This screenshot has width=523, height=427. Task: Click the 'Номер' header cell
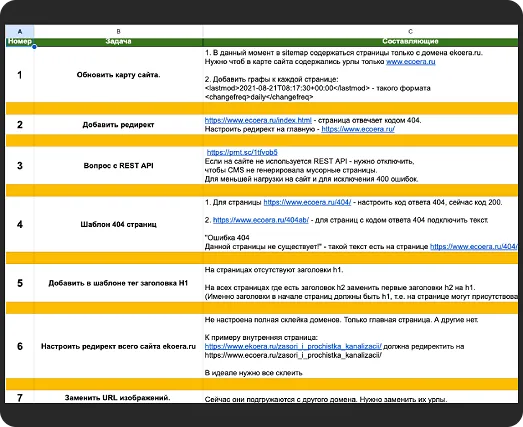pyautogui.click(x=20, y=42)
